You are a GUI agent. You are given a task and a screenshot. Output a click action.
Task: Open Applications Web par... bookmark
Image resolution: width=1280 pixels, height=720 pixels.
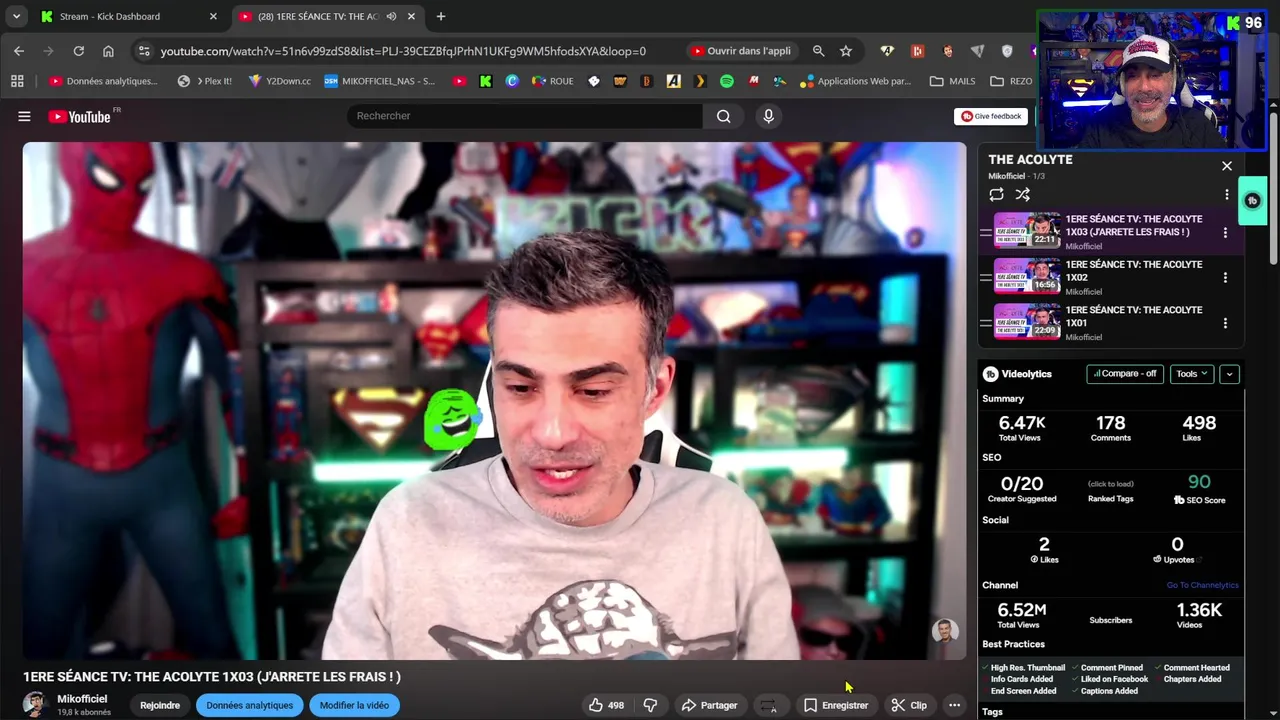point(856,81)
